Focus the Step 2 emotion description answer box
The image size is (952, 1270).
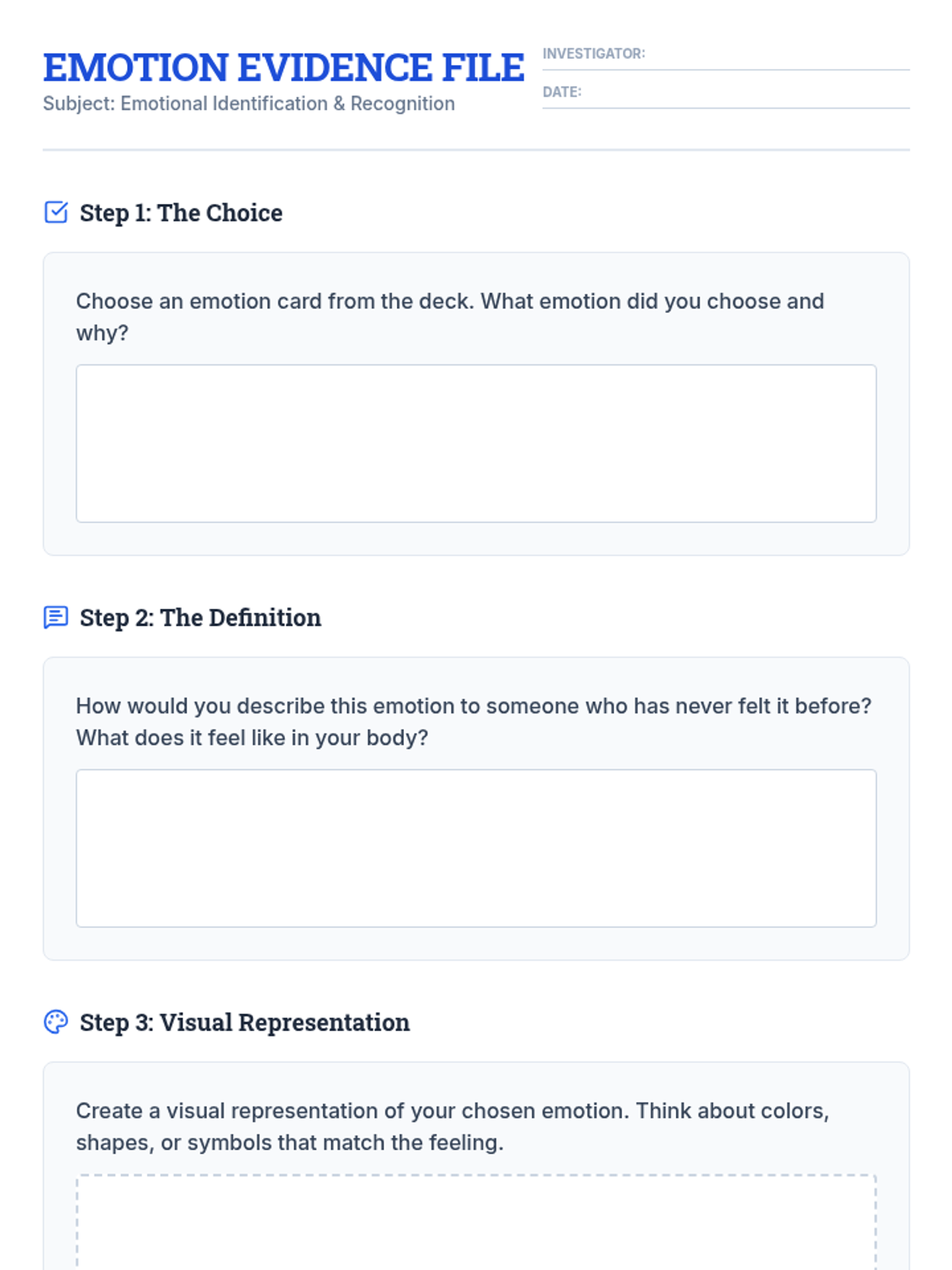476,849
